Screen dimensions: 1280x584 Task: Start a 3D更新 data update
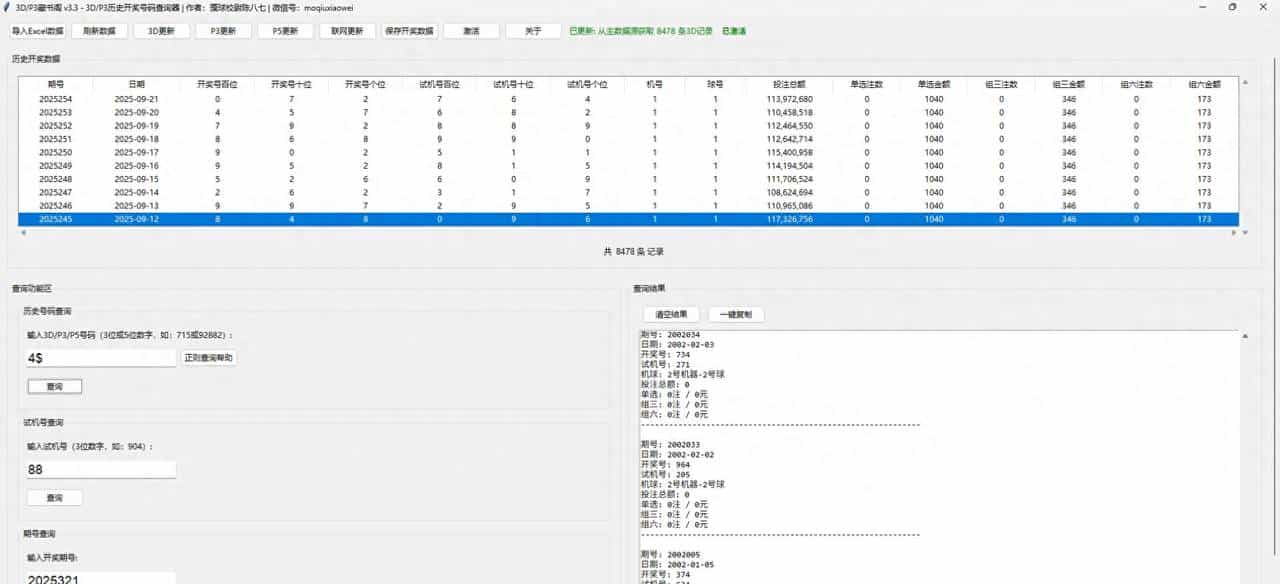point(159,30)
